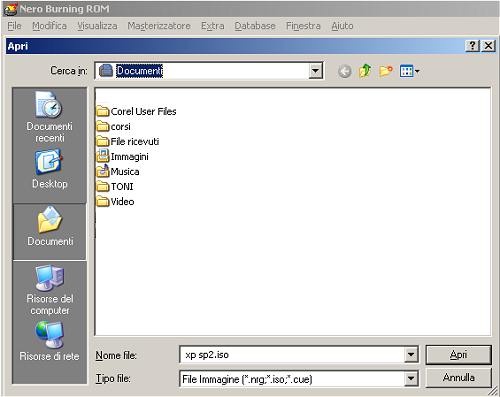Select the Corel User Files folder icon
500x397 pixels.
point(103,111)
